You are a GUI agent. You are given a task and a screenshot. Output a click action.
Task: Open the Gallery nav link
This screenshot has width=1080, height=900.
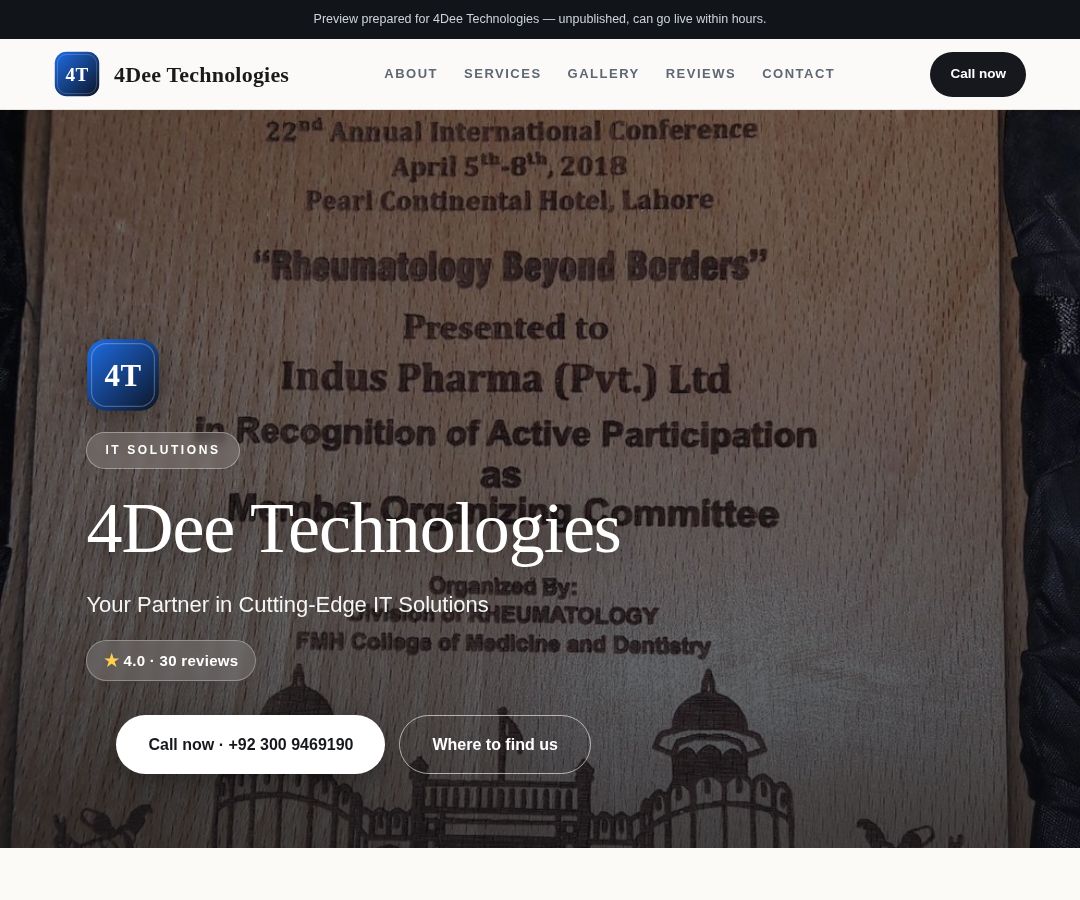pos(603,74)
